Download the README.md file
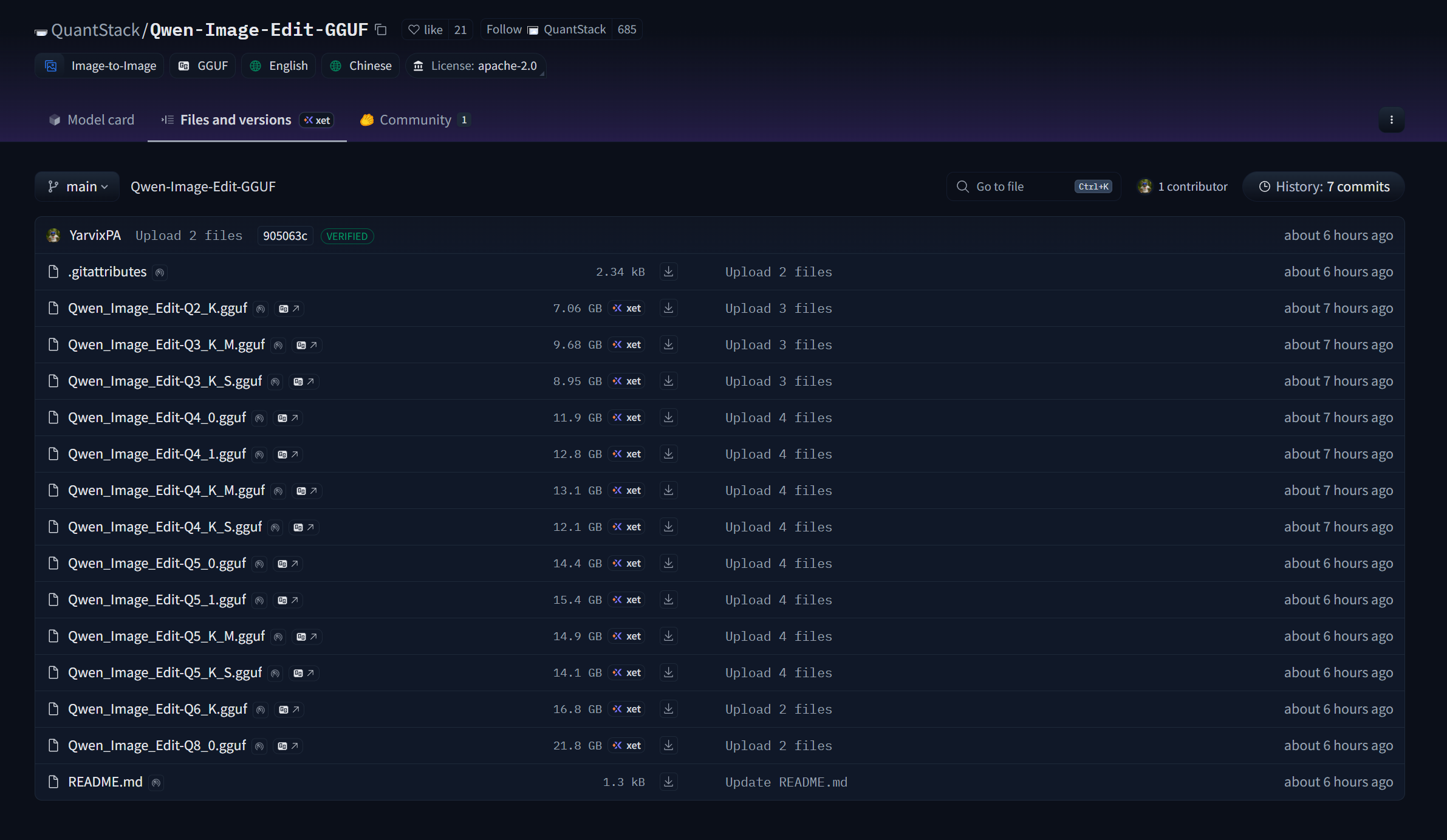This screenshot has height=840, width=1447. 669,782
